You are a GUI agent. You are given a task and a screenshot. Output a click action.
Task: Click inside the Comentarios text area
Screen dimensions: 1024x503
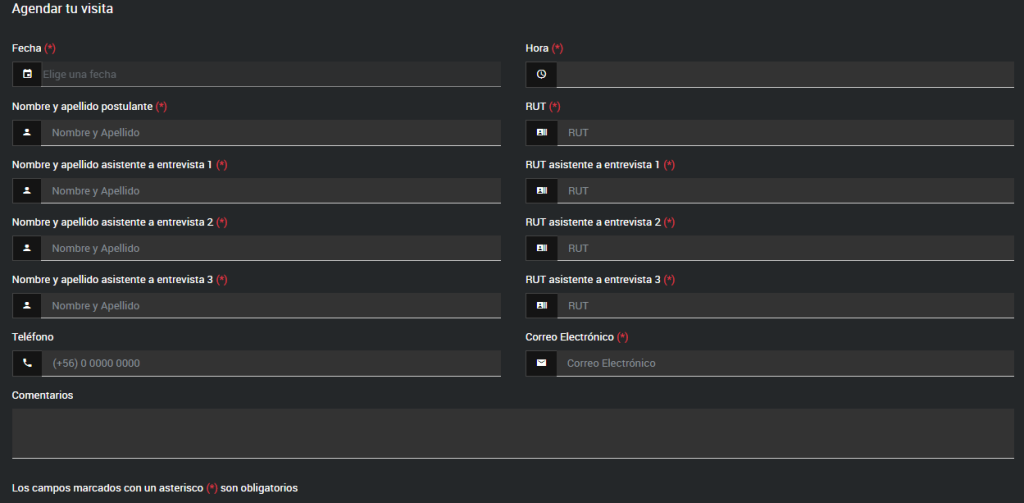click(x=512, y=432)
